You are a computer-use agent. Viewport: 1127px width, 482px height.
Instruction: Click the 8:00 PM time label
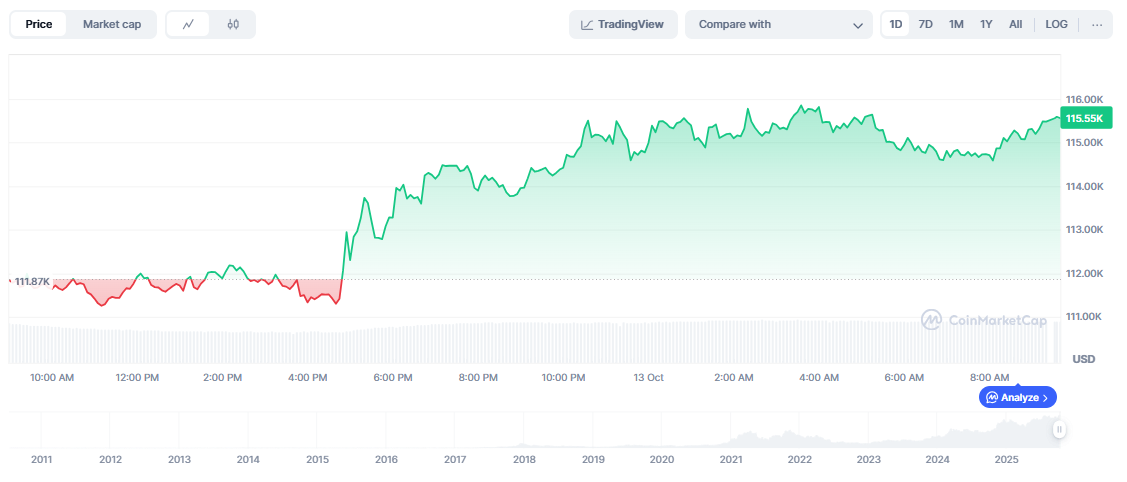(478, 378)
